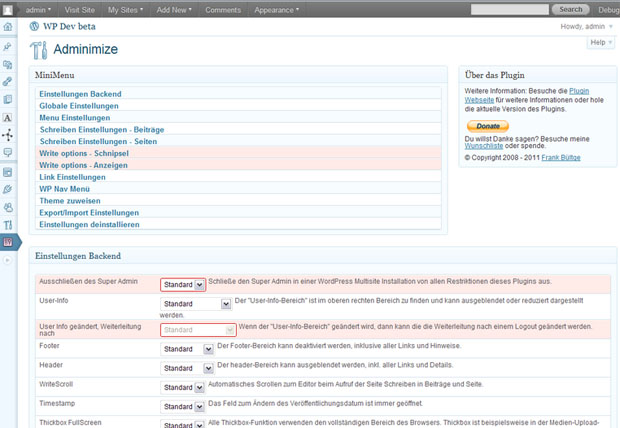Image resolution: width=620 pixels, height=428 pixels.
Task: Open the User Info geändert Weiterleitung dropdown
Action: tap(198, 330)
